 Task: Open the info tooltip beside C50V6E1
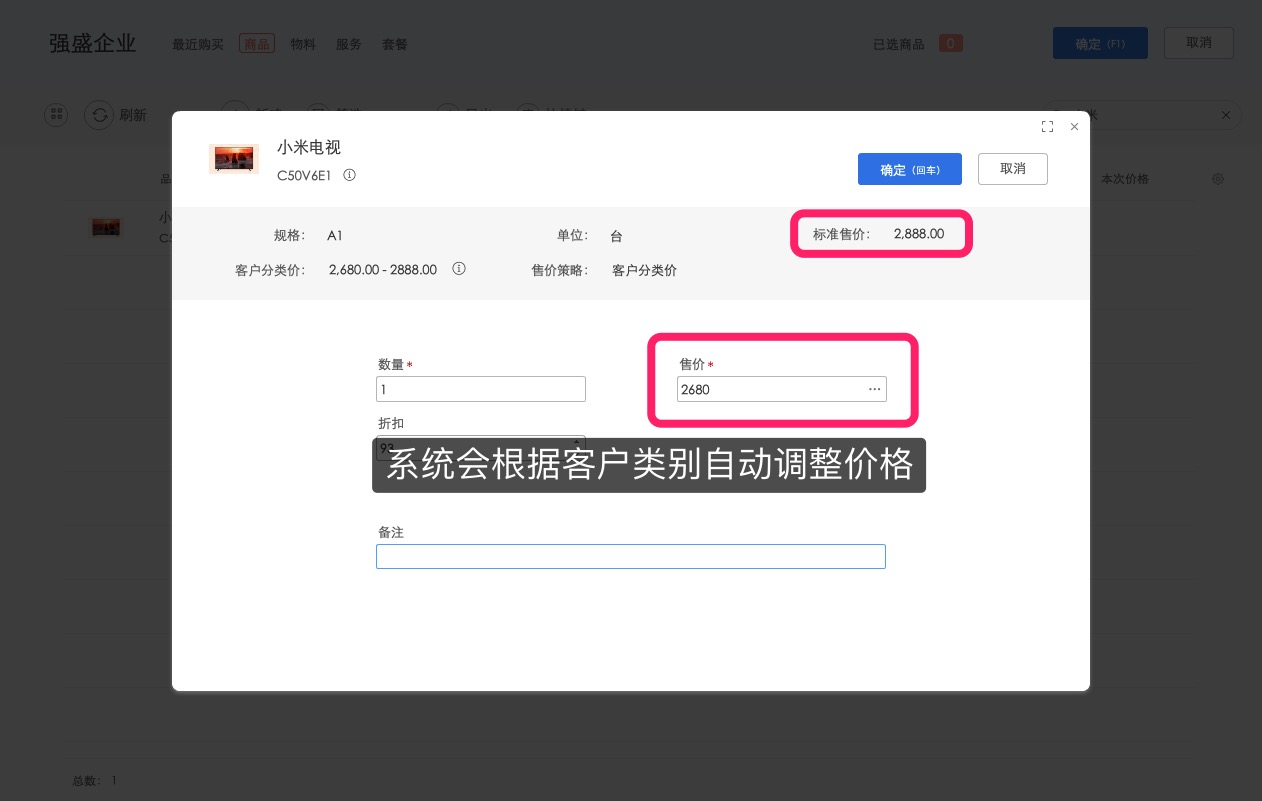[x=349, y=175]
